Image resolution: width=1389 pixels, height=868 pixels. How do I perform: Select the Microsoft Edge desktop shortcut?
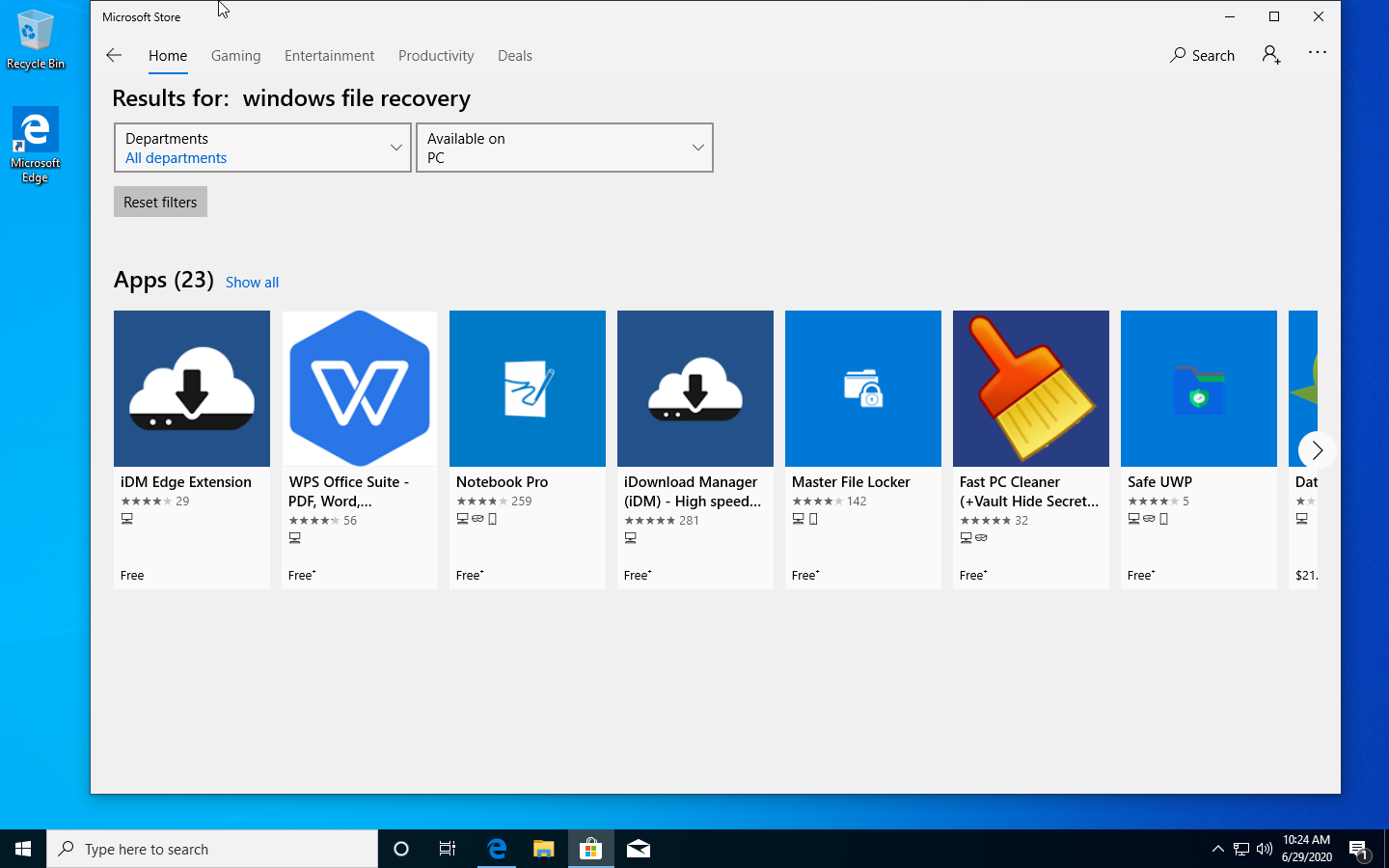tap(36, 145)
